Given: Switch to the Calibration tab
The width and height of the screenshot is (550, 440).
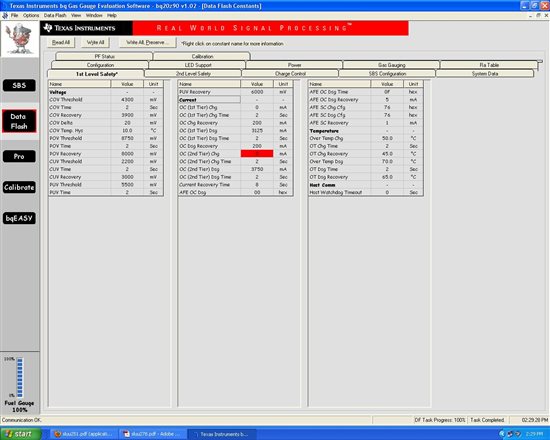Looking at the screenshot, I should pos(202,56).
